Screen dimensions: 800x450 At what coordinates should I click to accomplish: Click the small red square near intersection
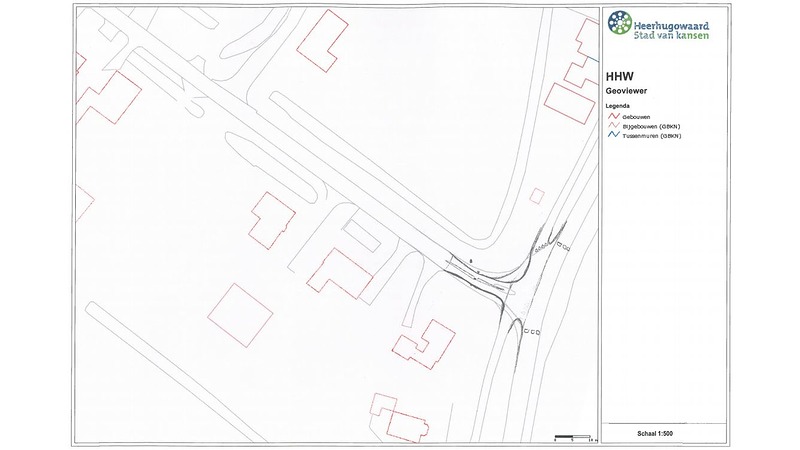538,195
